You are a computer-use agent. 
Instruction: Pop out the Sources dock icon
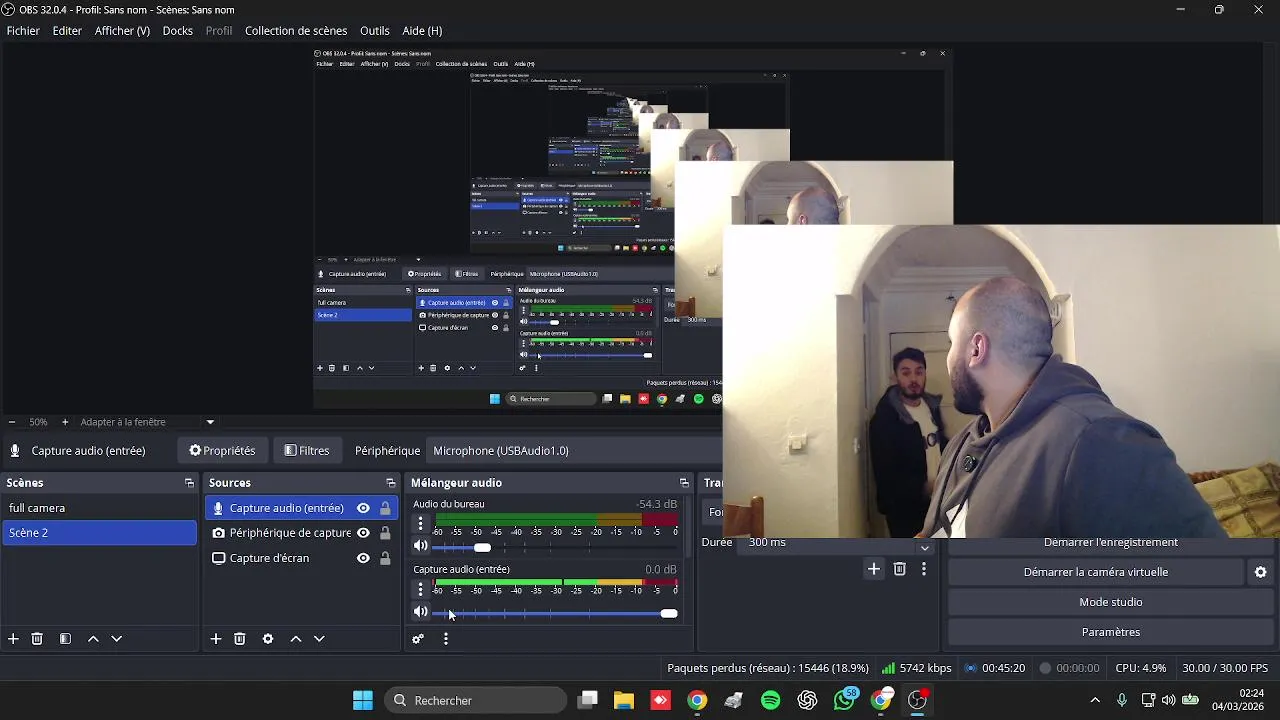click(390, 483)
